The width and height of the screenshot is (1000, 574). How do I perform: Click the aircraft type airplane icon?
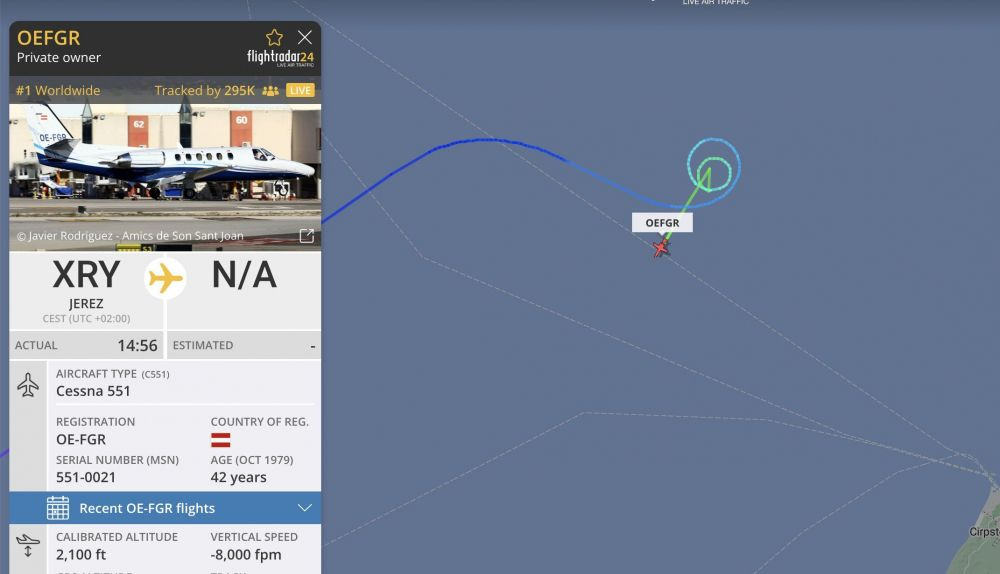coord(28,385)
